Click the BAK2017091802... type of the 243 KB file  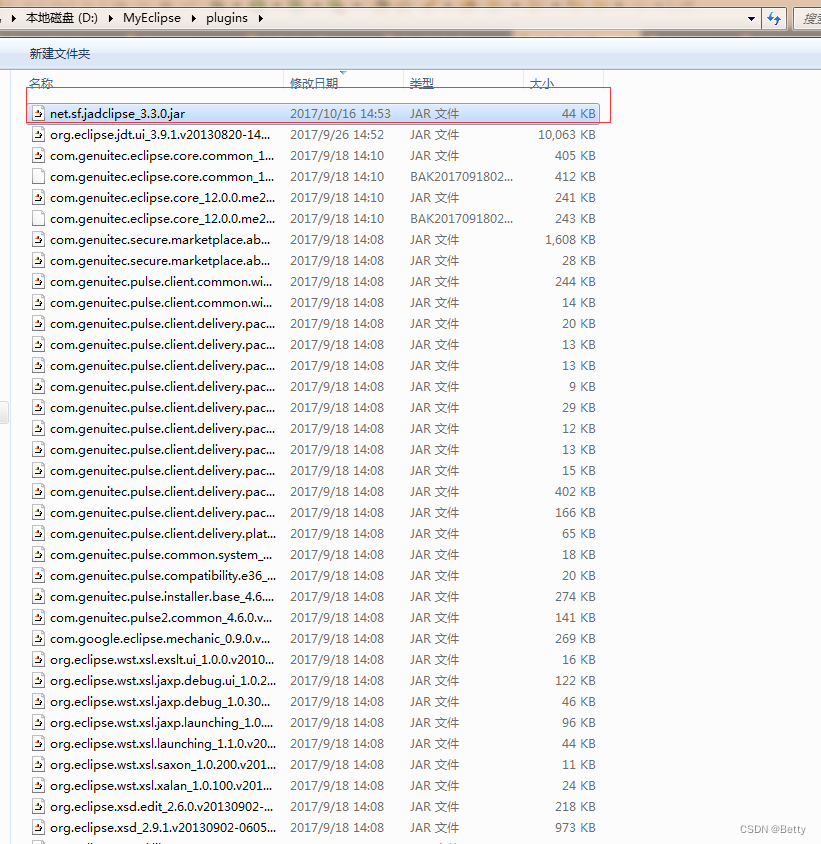[x=461, y=219]
